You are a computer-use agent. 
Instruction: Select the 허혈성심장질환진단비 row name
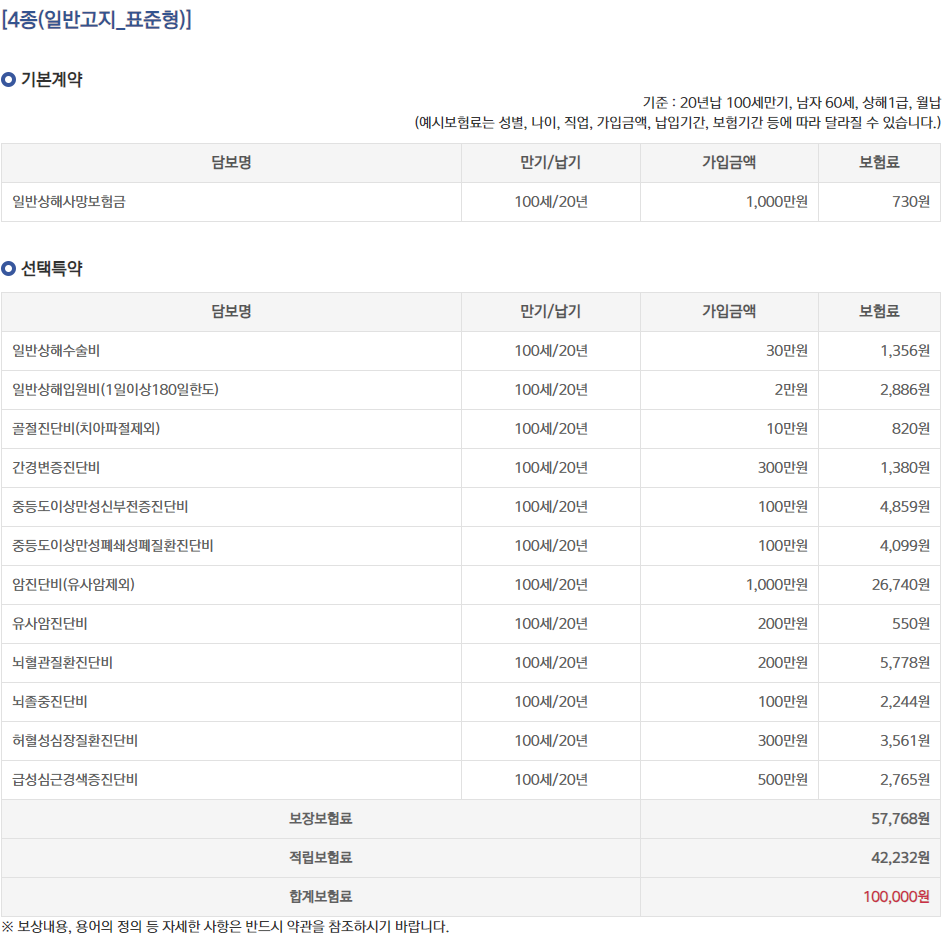tap(75, 740)
